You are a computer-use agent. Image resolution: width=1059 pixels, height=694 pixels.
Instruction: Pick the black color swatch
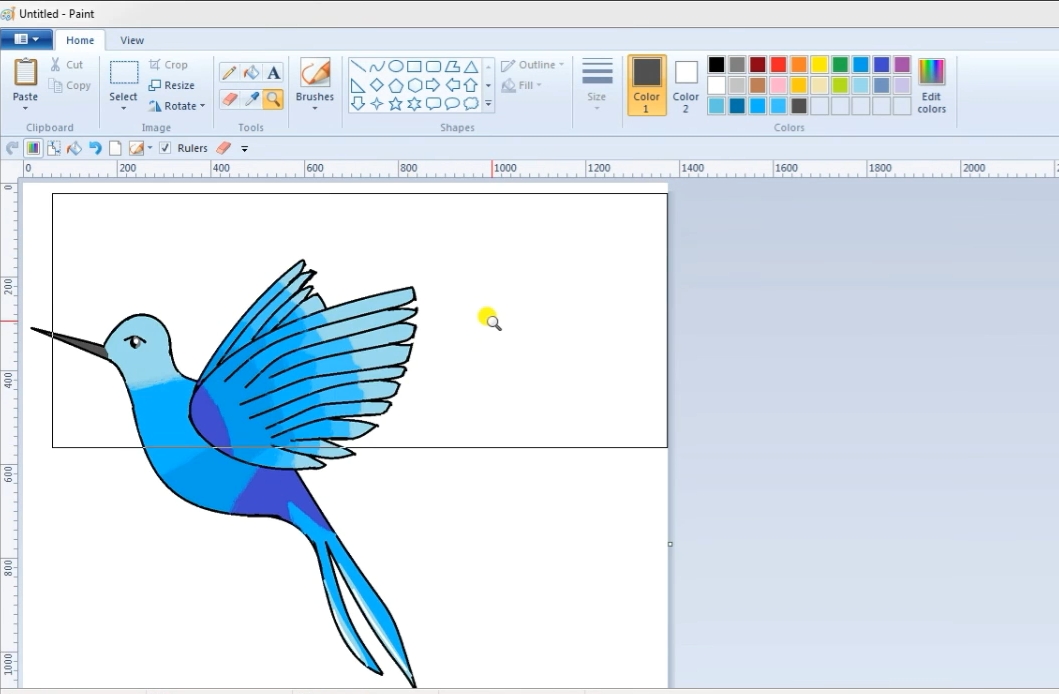717,65
